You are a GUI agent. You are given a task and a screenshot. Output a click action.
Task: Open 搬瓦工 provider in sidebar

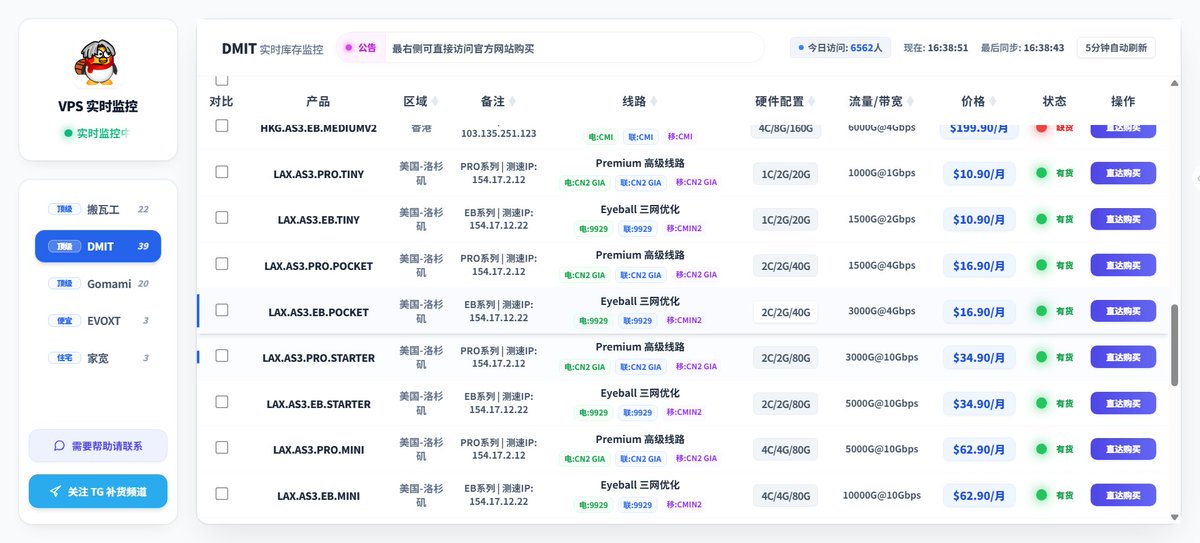tap(98, 209)
